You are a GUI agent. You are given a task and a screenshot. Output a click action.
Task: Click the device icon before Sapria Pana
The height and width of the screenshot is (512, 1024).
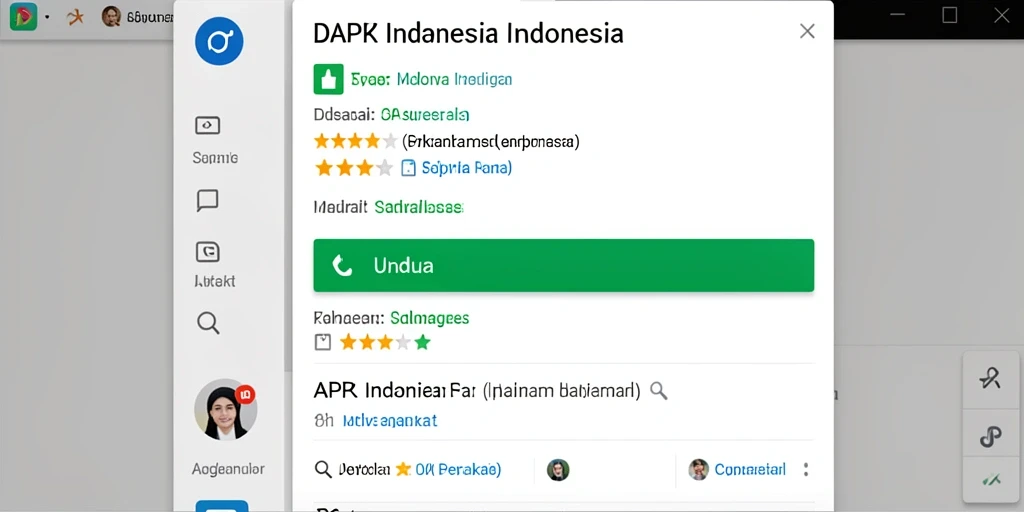tap(408, 168)
